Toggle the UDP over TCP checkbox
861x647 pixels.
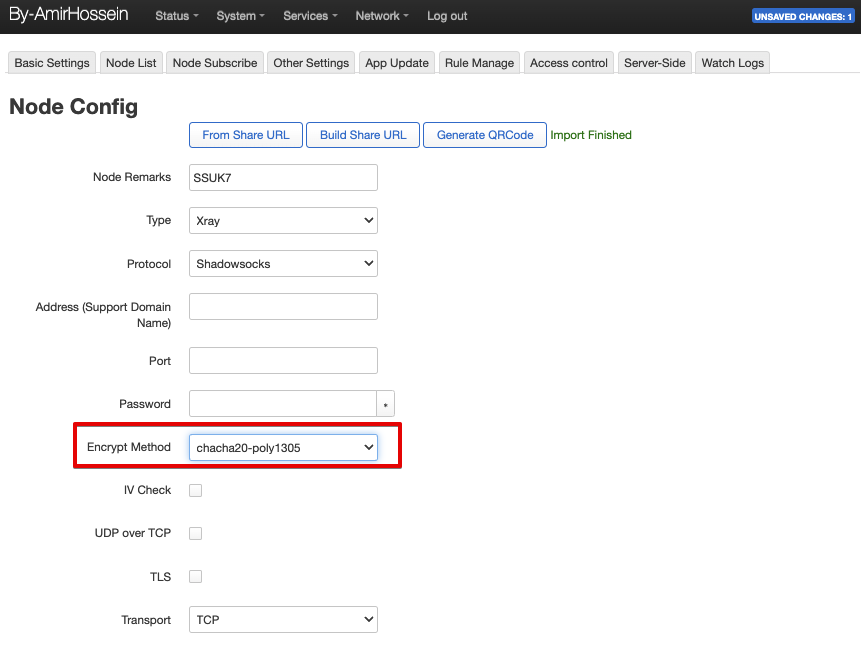coord(196,533)
